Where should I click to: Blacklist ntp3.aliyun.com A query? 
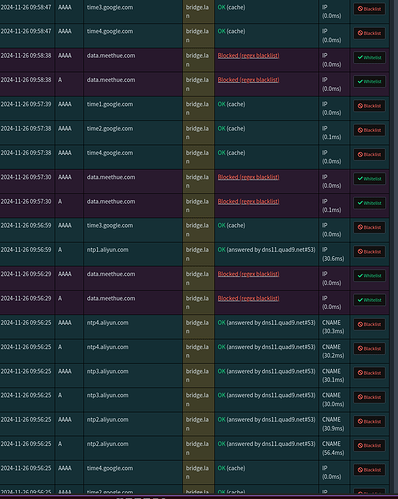(369, 397)
